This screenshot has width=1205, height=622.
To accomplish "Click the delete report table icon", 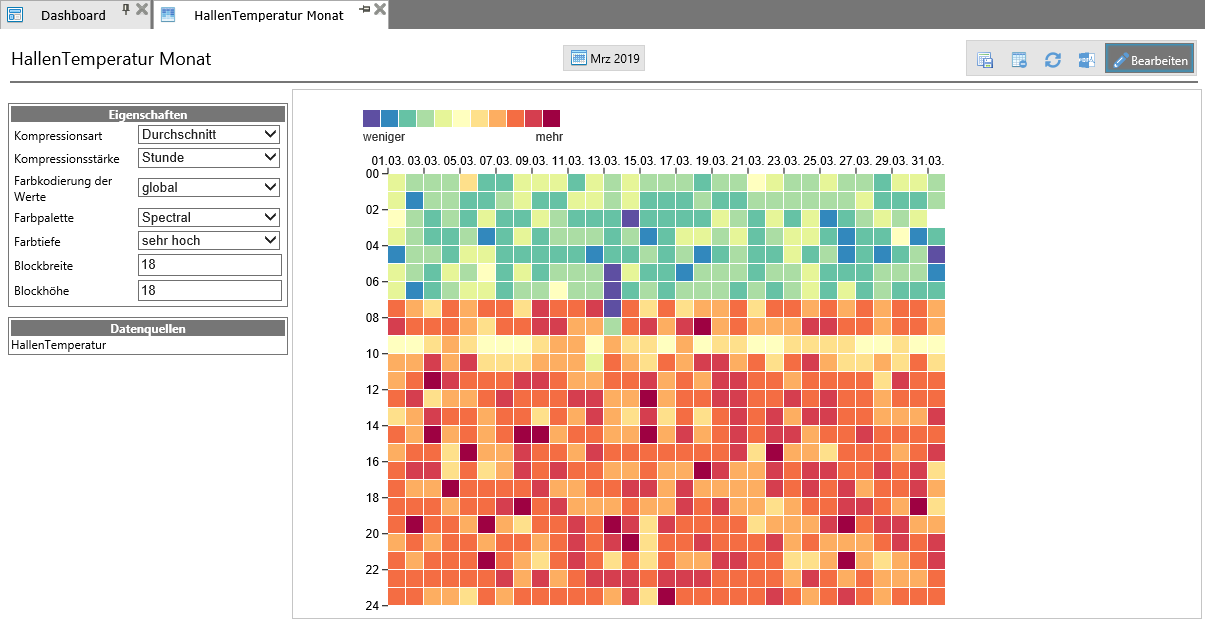I will click(1019, 60).
